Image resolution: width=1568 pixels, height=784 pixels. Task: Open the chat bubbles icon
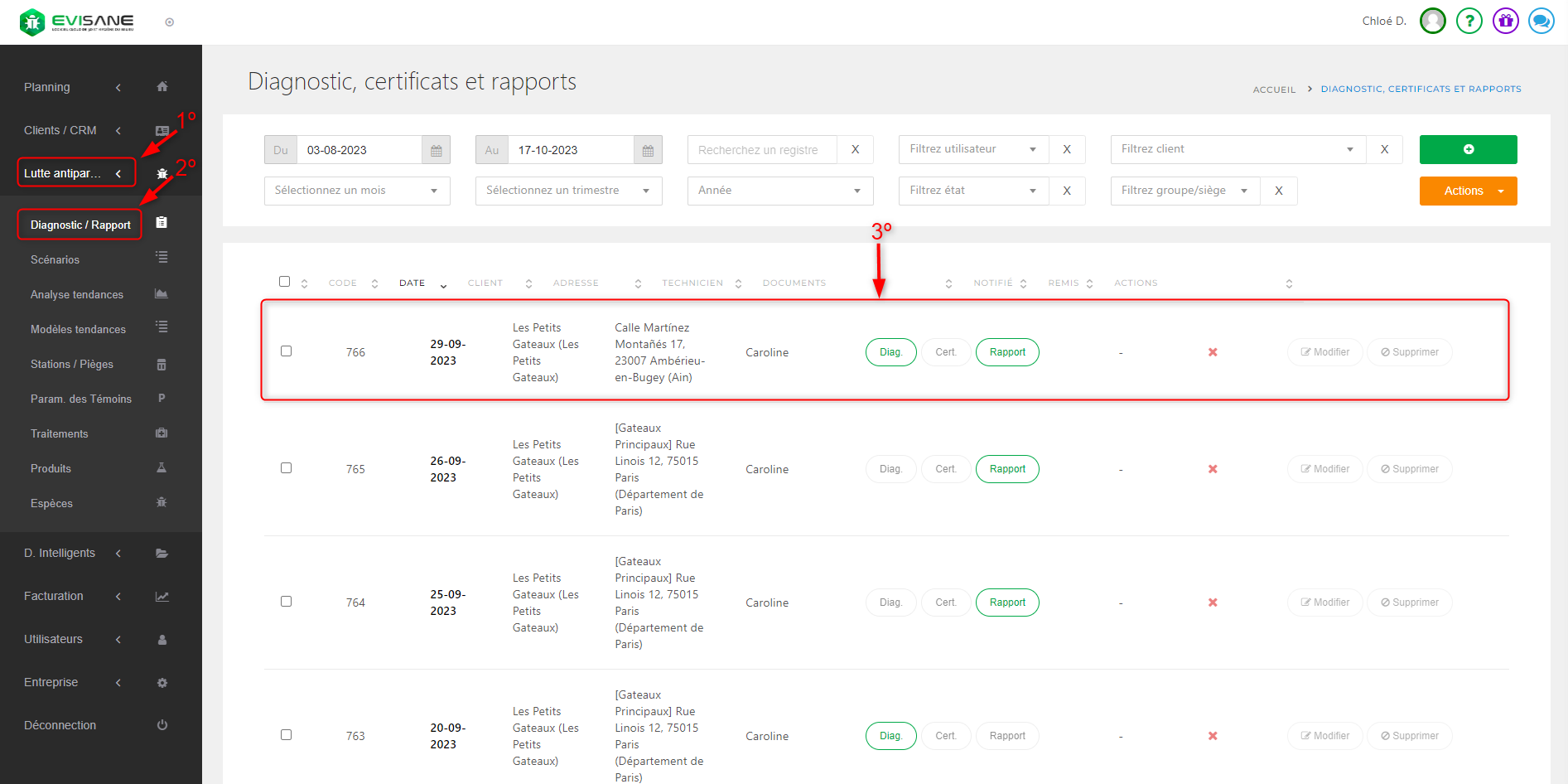click(x=1541, y=21)
